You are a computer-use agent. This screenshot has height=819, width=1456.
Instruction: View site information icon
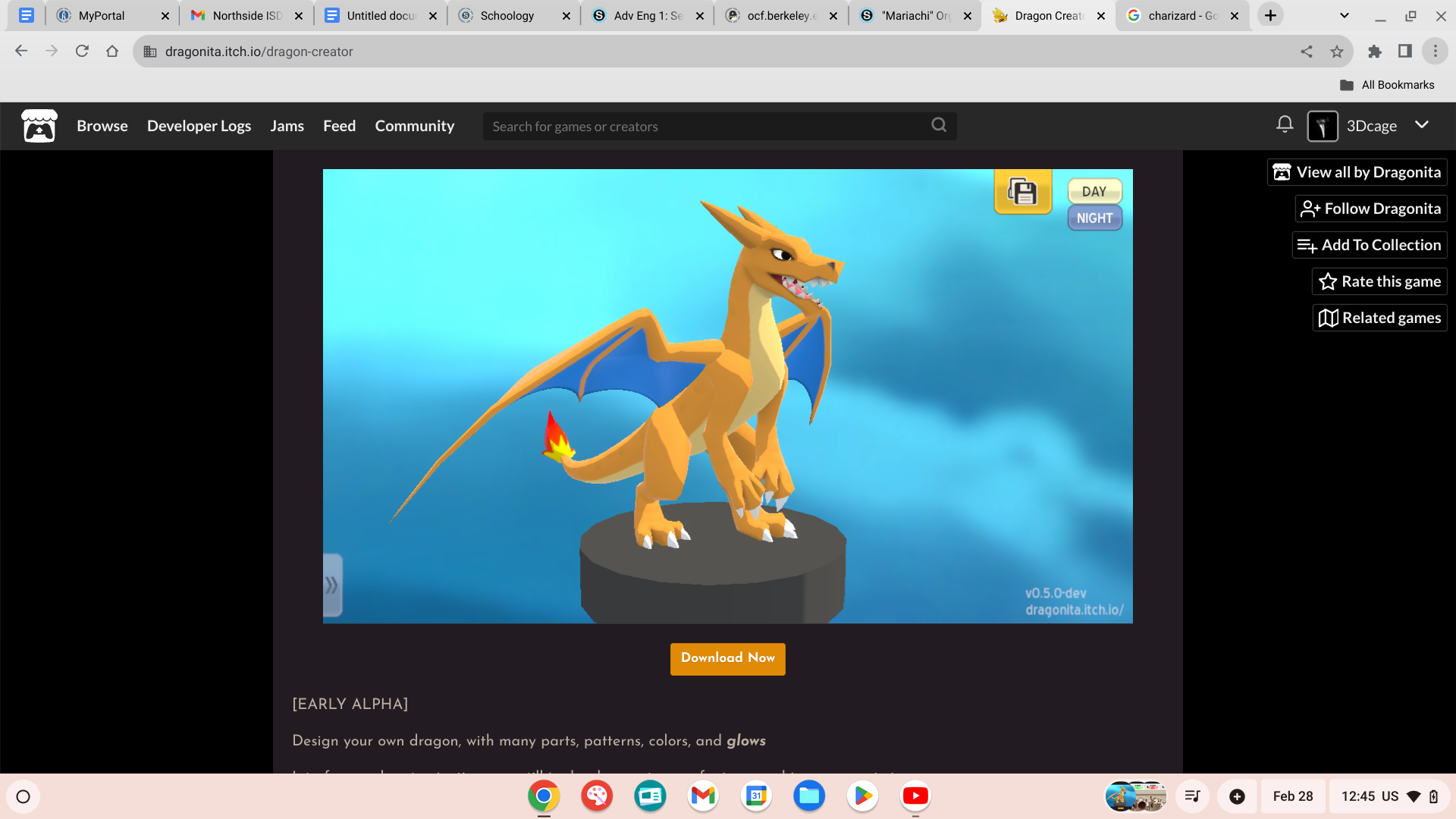pyautogui.click(x=150, y=52)
